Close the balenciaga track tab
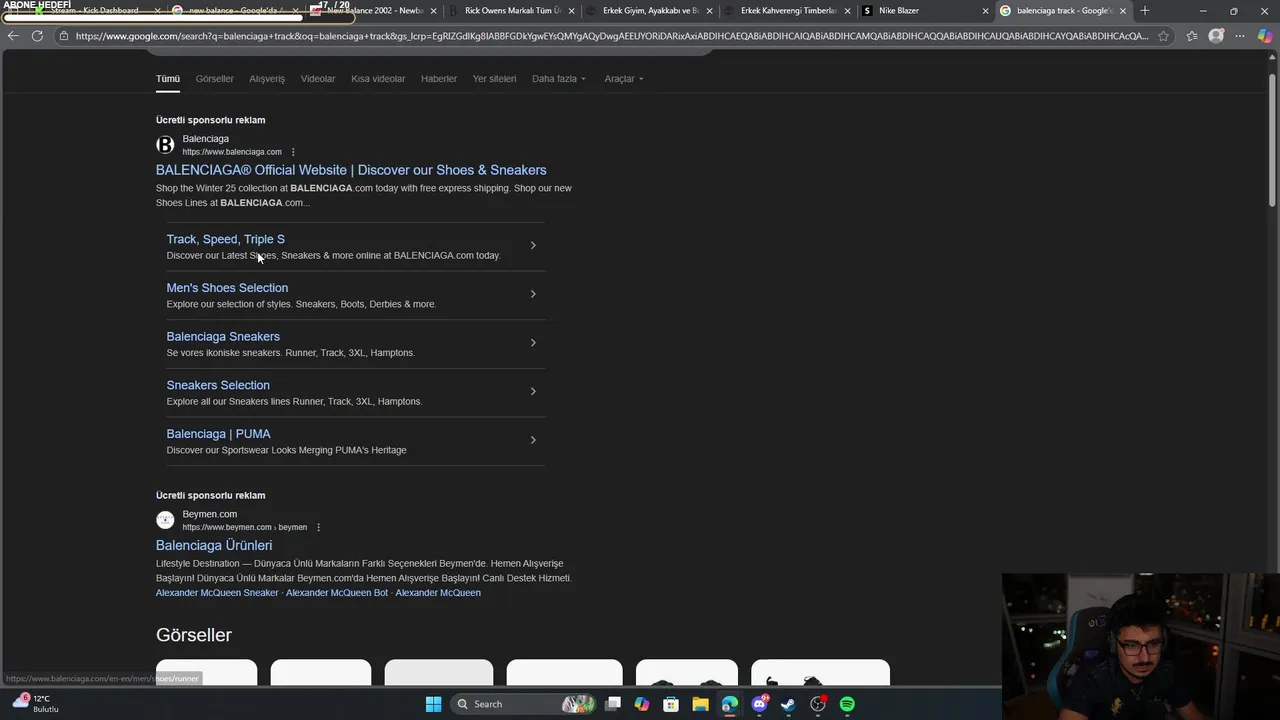This screenshot has height=720, width=1280. click(x=1123, y=11)
